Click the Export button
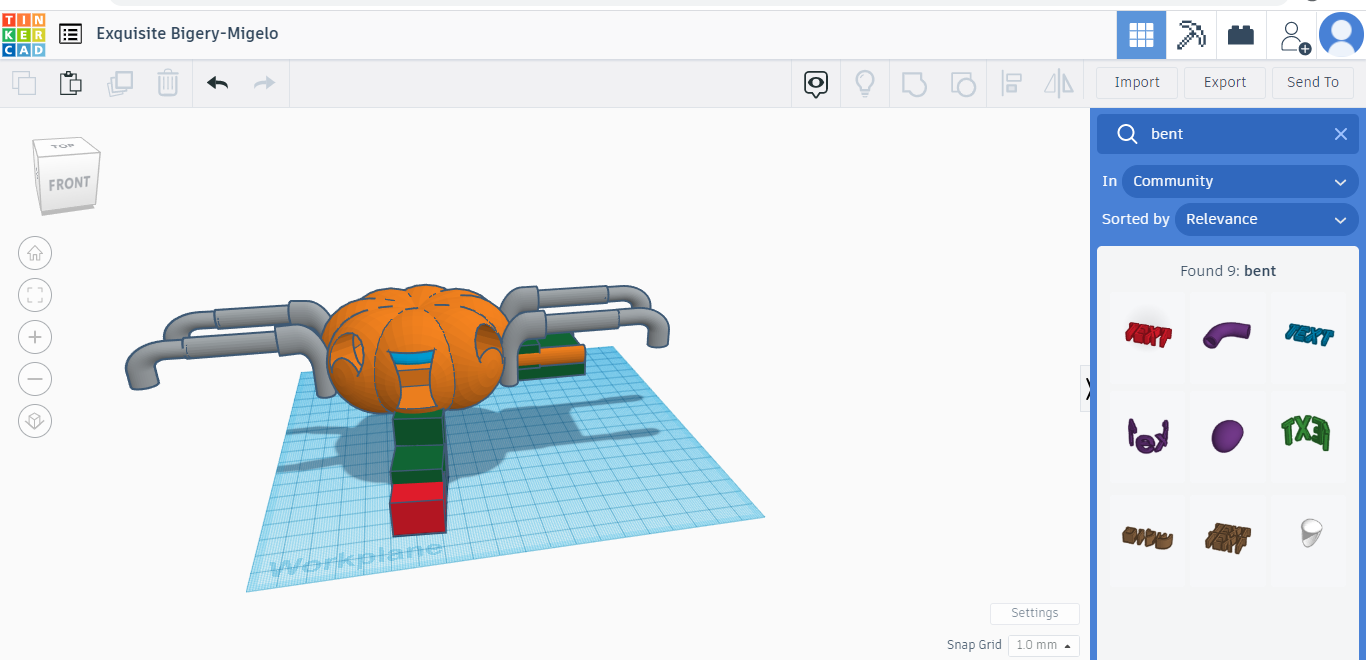Screen dimensions: 1366x660 click(1224, 82)
